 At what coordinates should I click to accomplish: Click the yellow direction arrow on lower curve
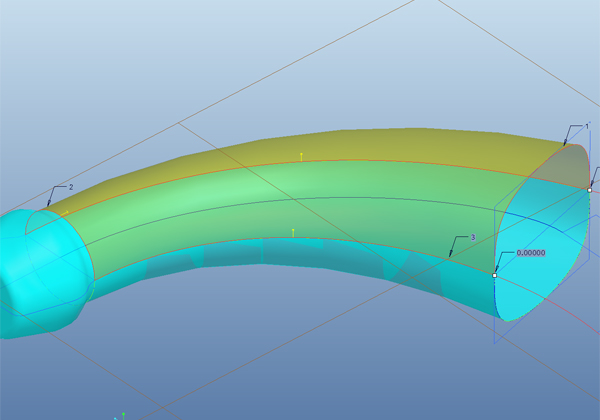pyautogui.click(x=293, y=232)
